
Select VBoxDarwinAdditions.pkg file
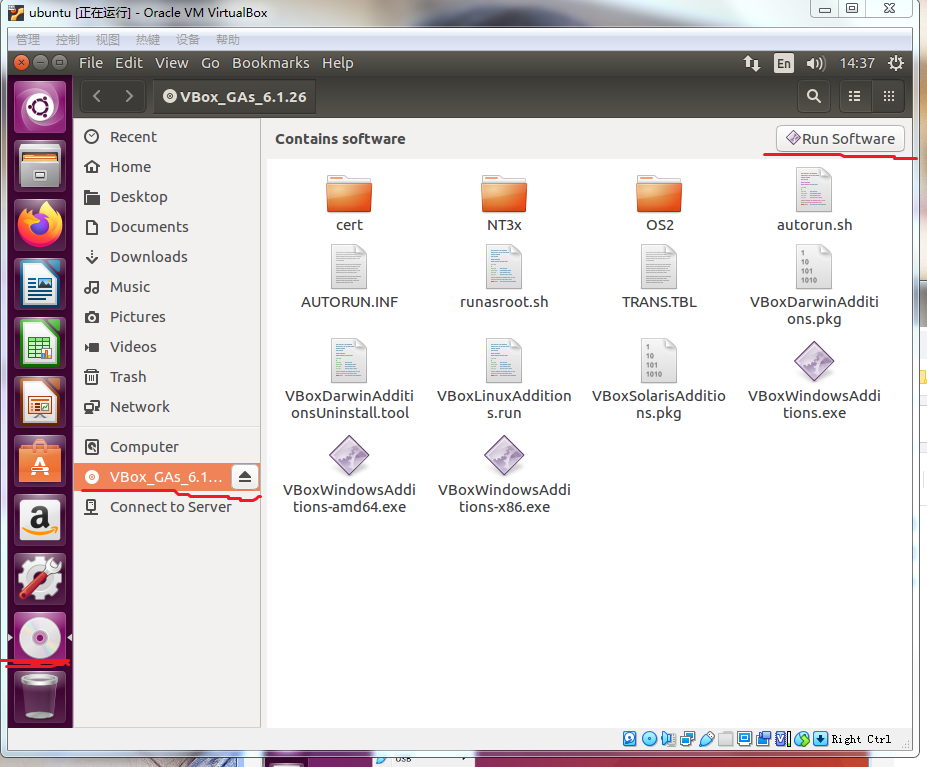click(x=814, y=286)
